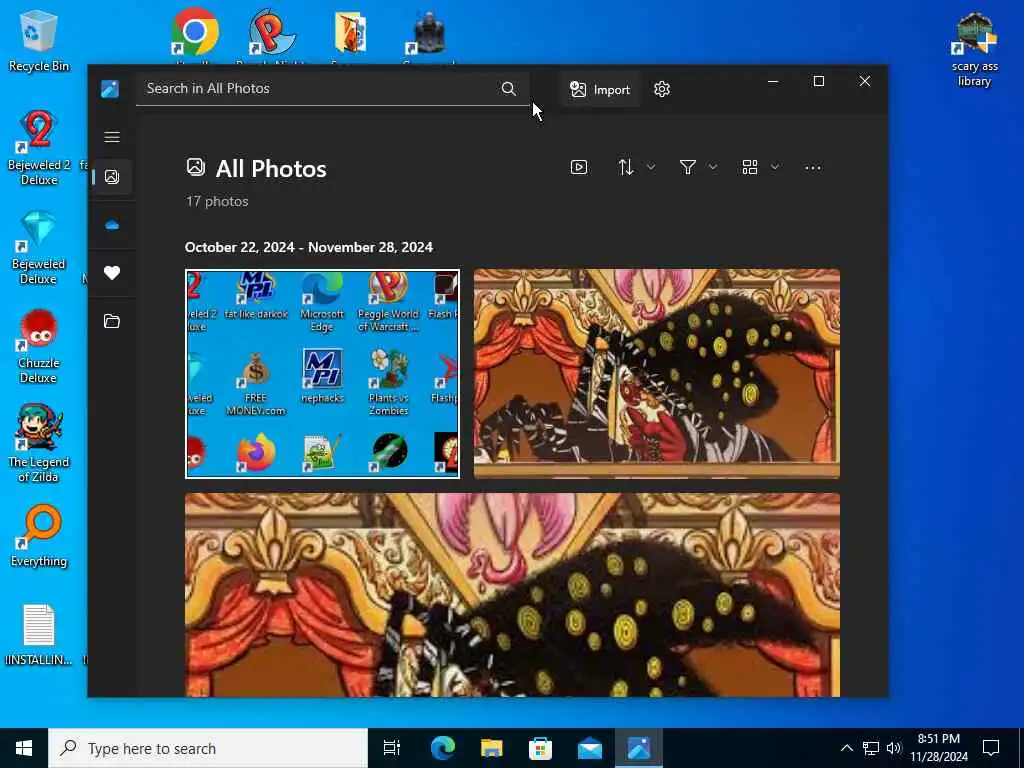1024x768 pixels.
Task: Click the Photos app logo icon
Action: (110, 89)
